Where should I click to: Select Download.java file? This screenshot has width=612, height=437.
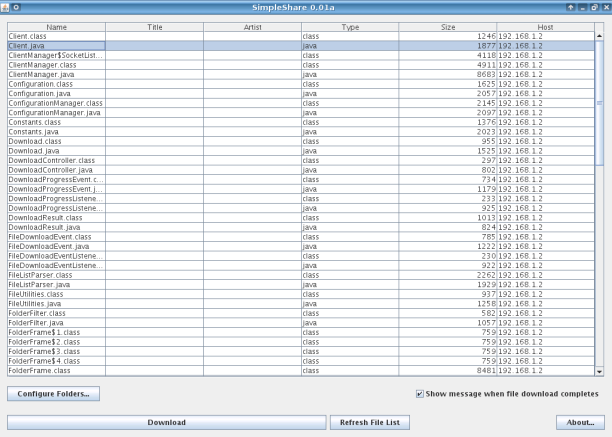[x=34, y=151]
